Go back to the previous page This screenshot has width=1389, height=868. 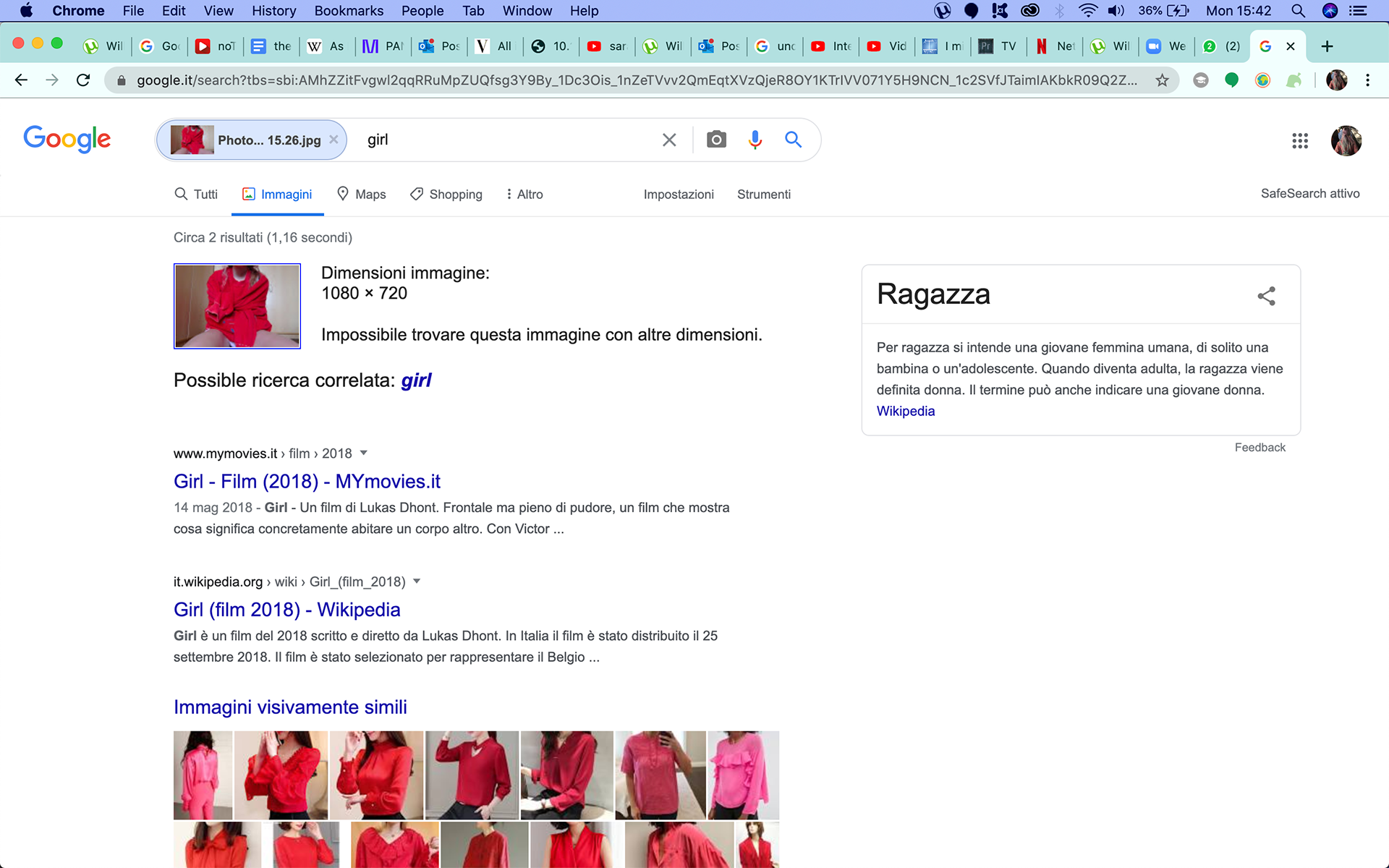[21, 80]
